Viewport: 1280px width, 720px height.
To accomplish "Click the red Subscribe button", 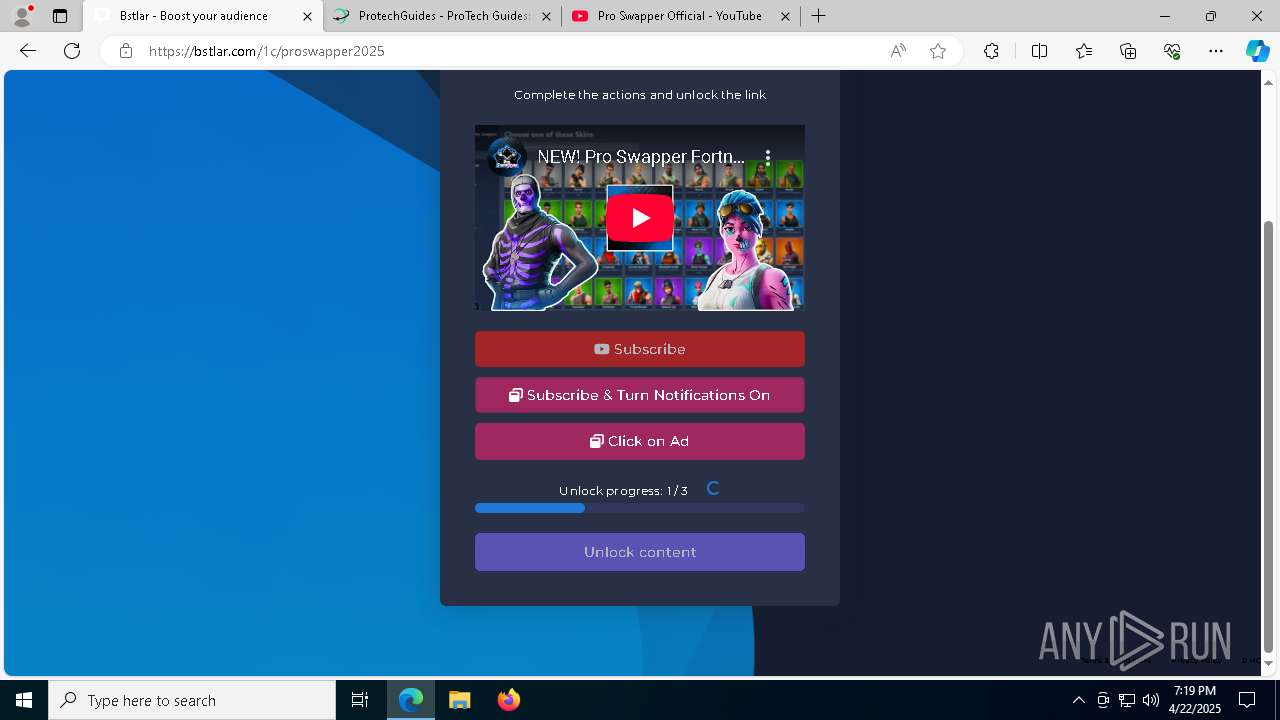I will [640, 349].
